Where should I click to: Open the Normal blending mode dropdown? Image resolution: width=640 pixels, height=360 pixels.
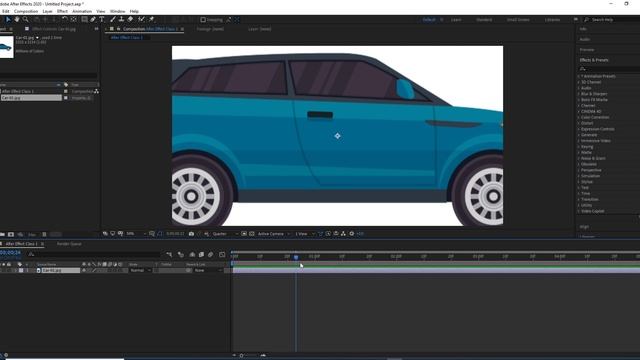(140, 271)
